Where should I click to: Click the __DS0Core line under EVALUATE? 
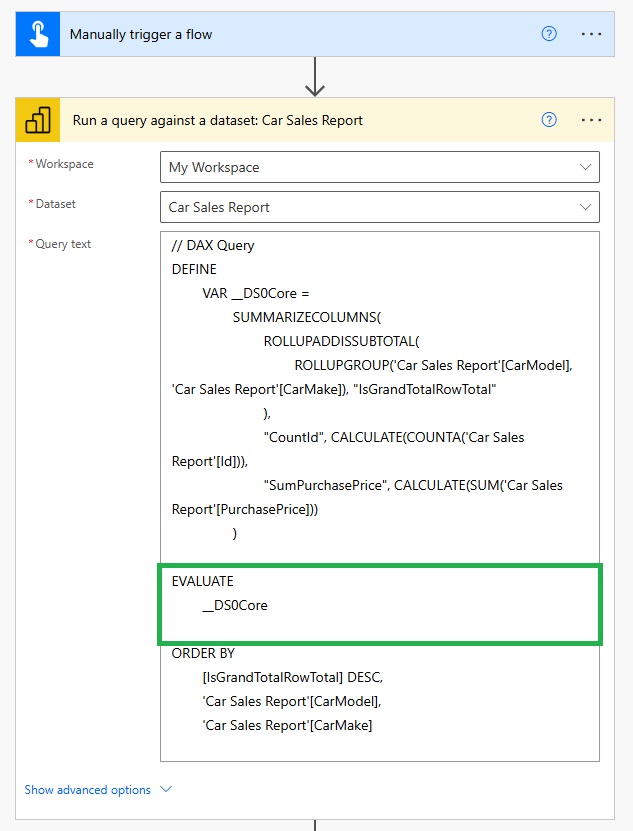[235, 605]
